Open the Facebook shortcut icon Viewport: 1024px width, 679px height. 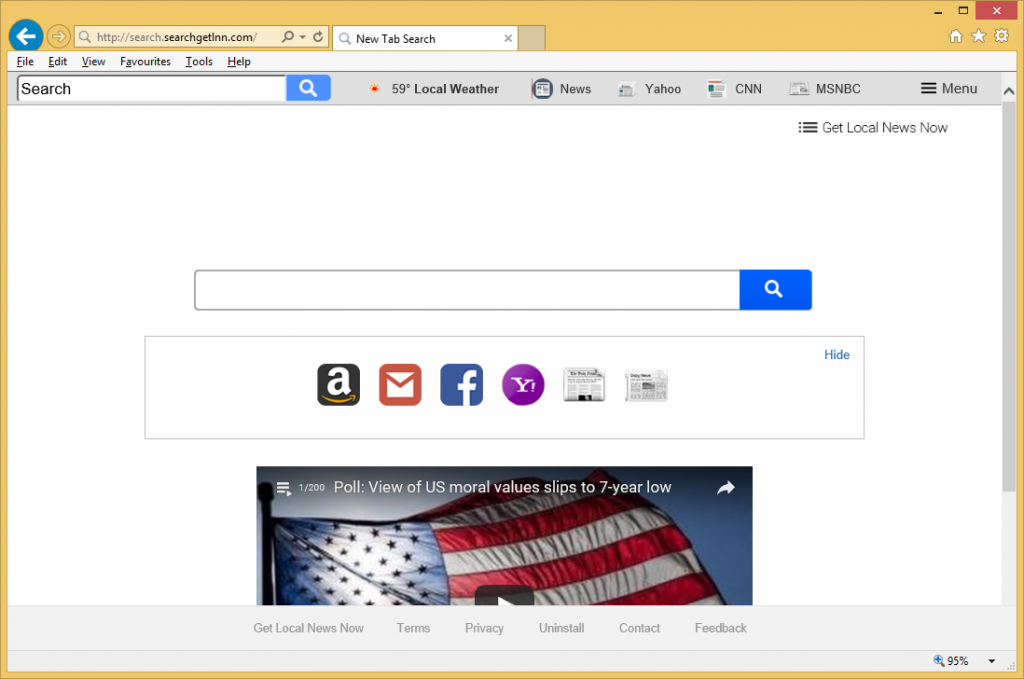tap(461, 385)
